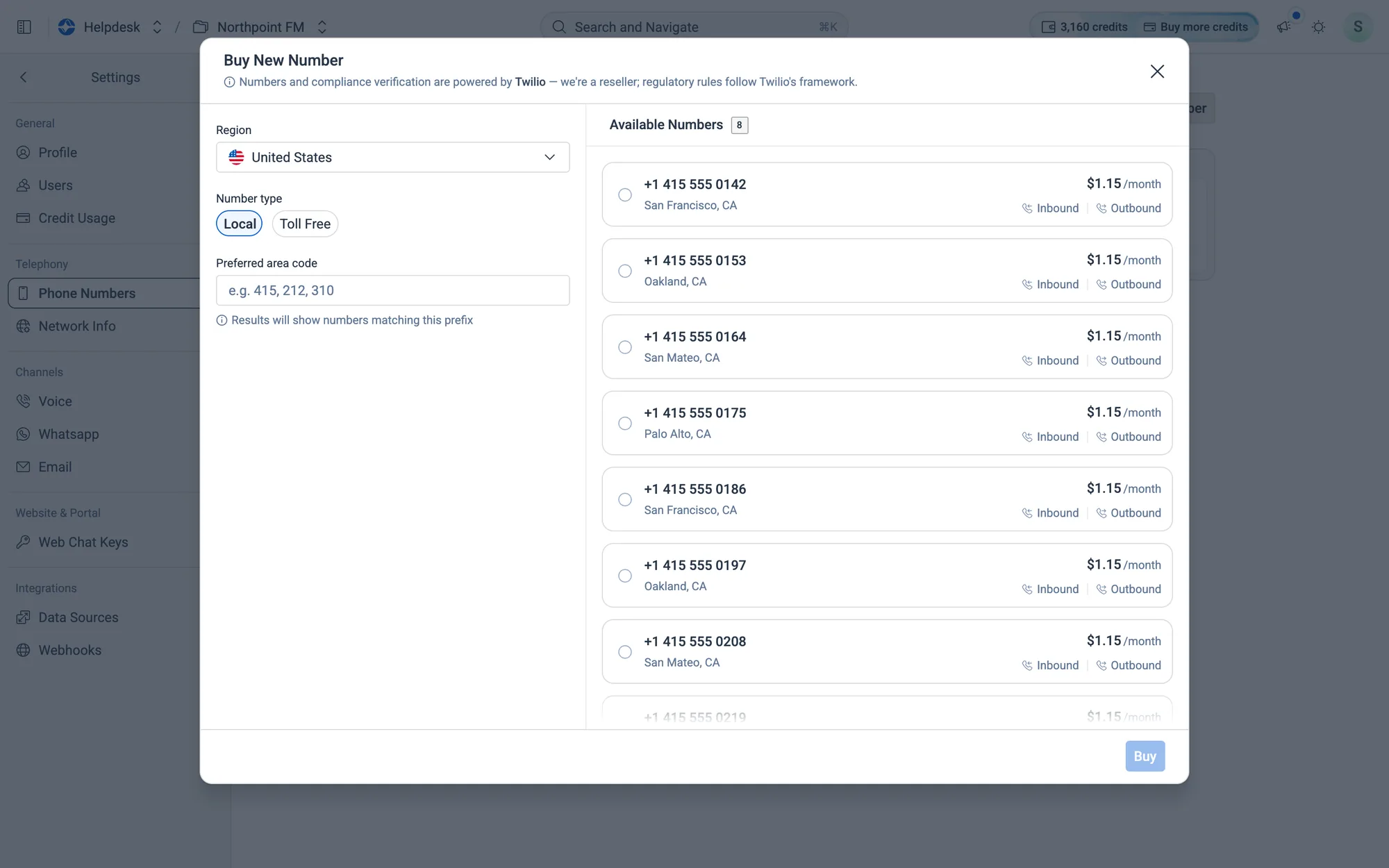Select number +1 415 555 0175 radio
This screenshot has height=868, width=1389.
tap(625, 424)
